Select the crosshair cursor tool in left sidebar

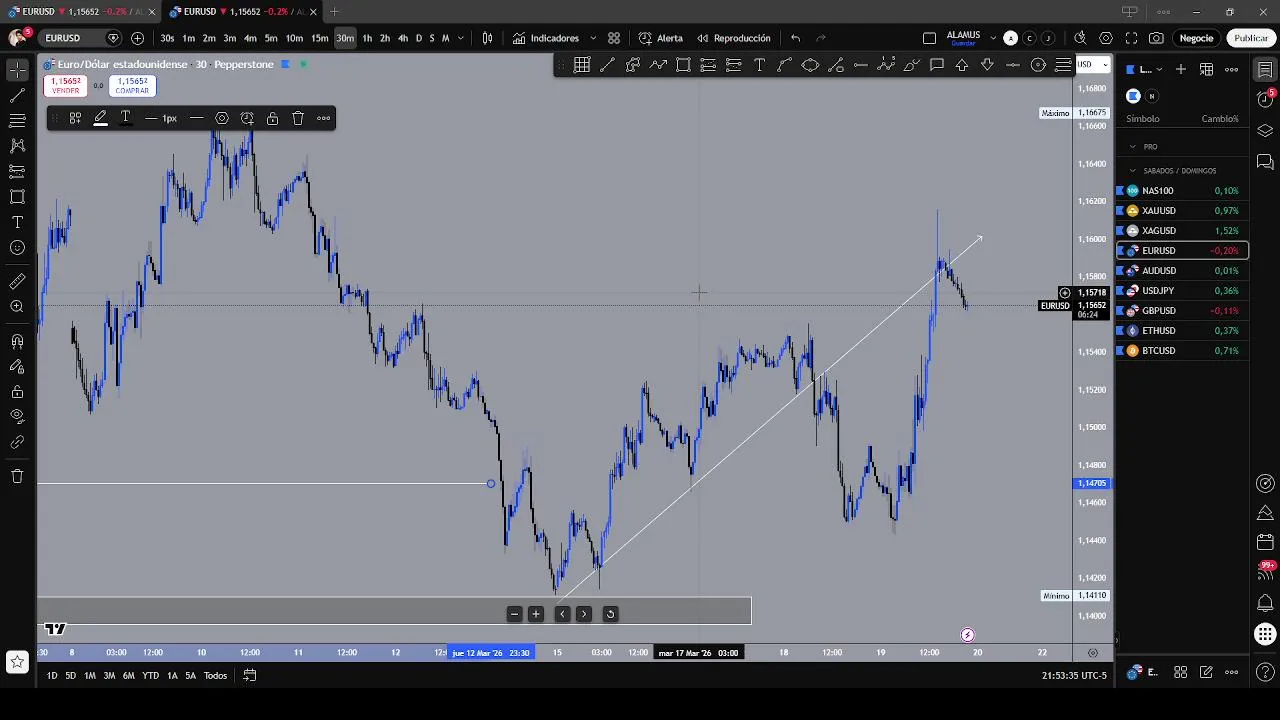pyautogui.click(x=17, y=70)
